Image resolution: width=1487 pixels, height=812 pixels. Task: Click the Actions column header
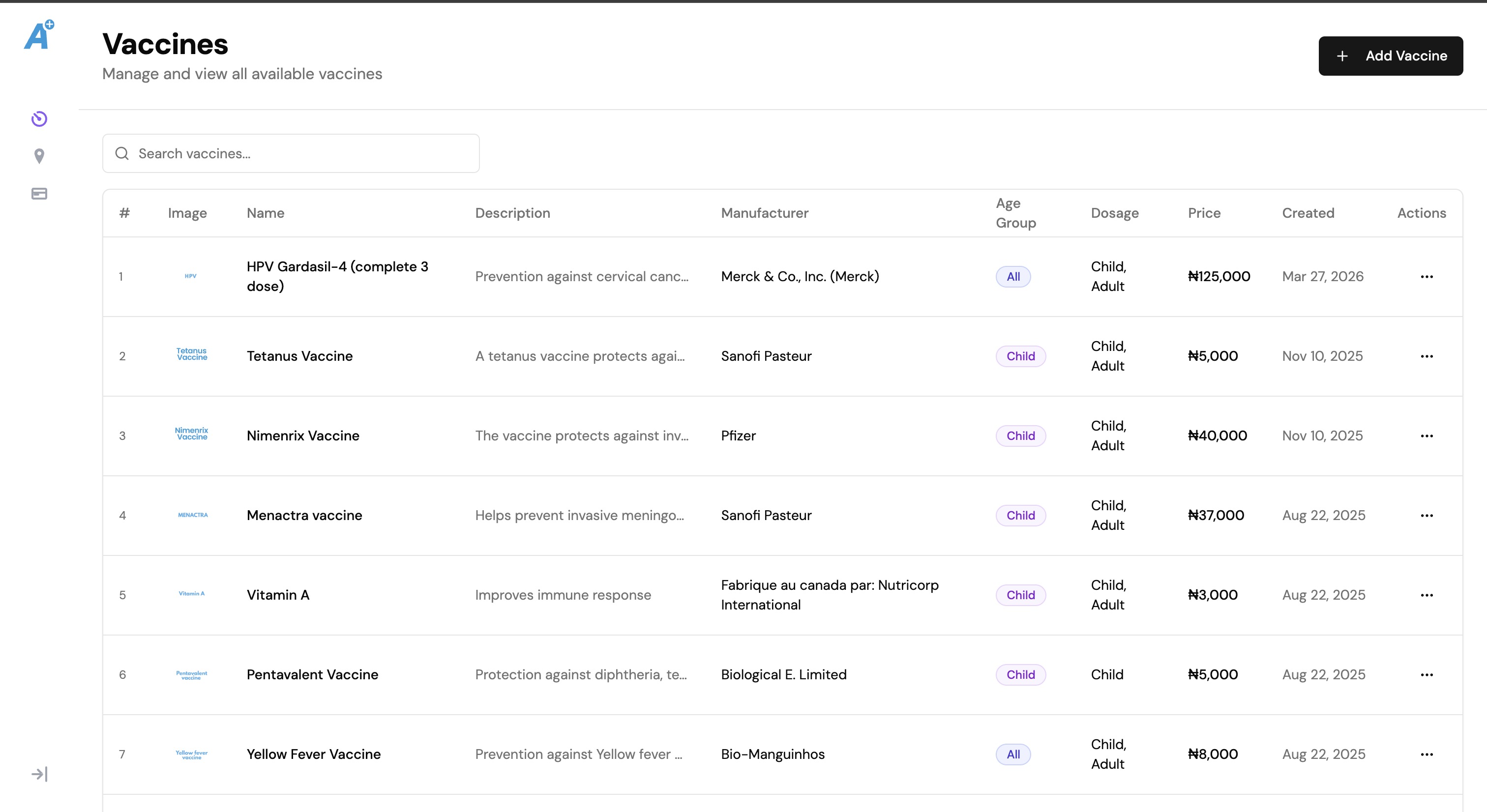pyautogui.click(x=1422, y=213)
